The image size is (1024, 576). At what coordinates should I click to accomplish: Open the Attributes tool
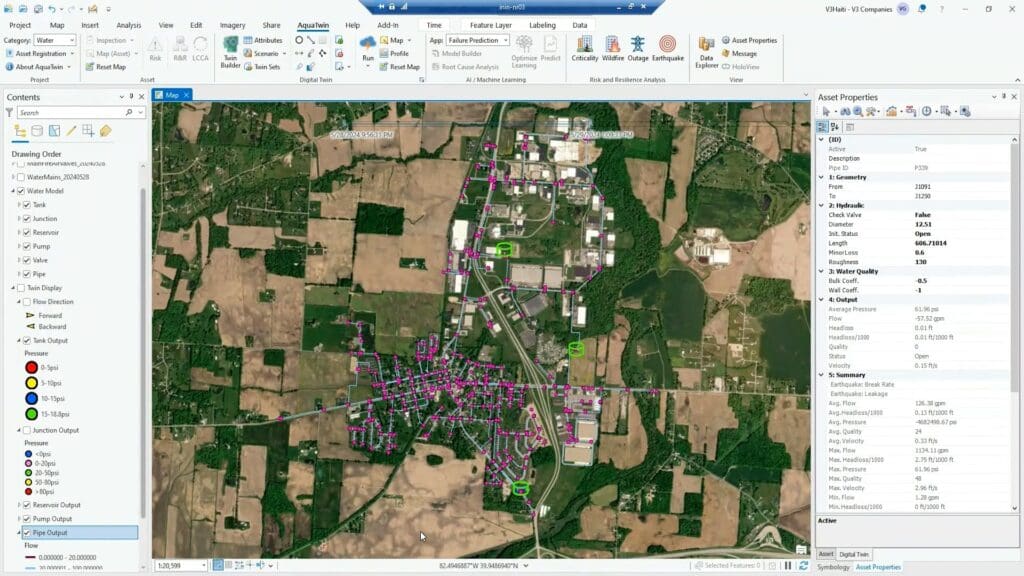click(263, 40)
